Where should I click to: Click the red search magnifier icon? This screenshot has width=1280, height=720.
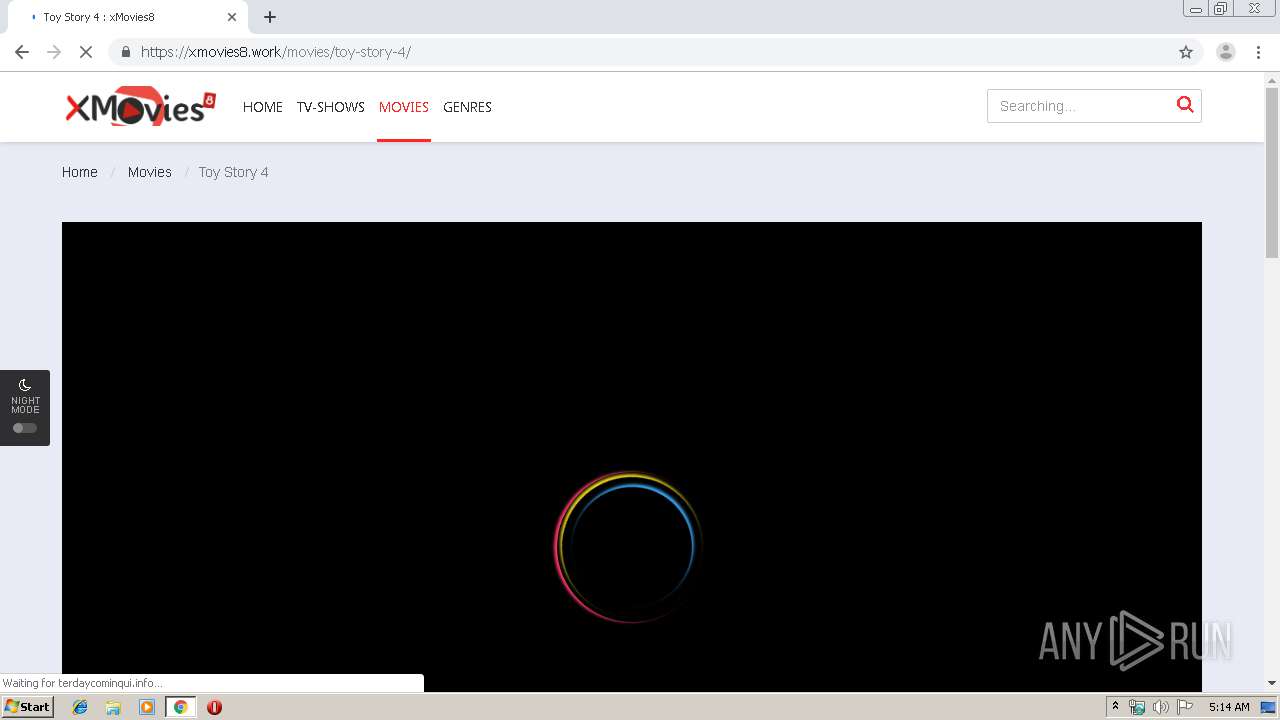[1185, 105]
